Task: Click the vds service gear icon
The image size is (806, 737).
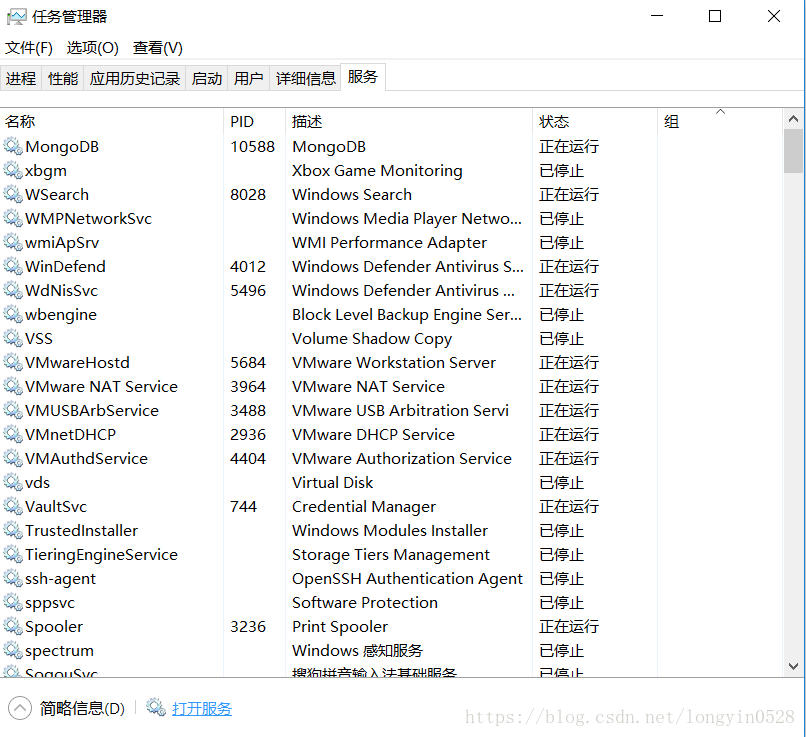Action: pyautogui.click(x=13, y=482)
